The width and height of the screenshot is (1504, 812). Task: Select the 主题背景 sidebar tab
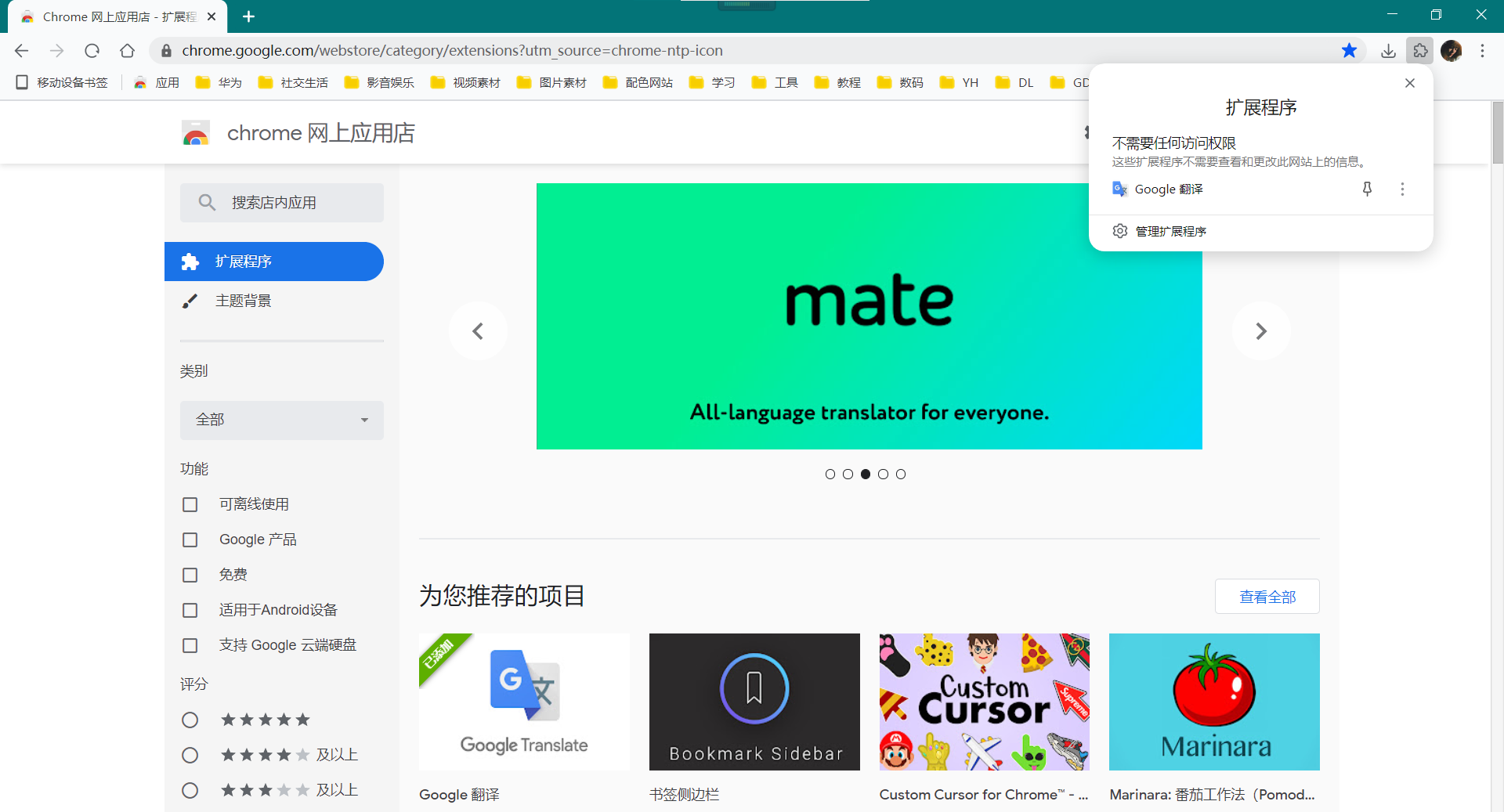274,301
